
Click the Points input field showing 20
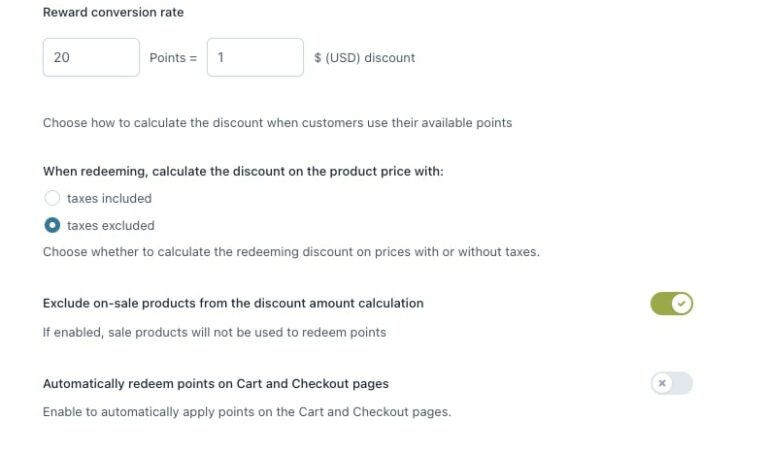point(91,57)
